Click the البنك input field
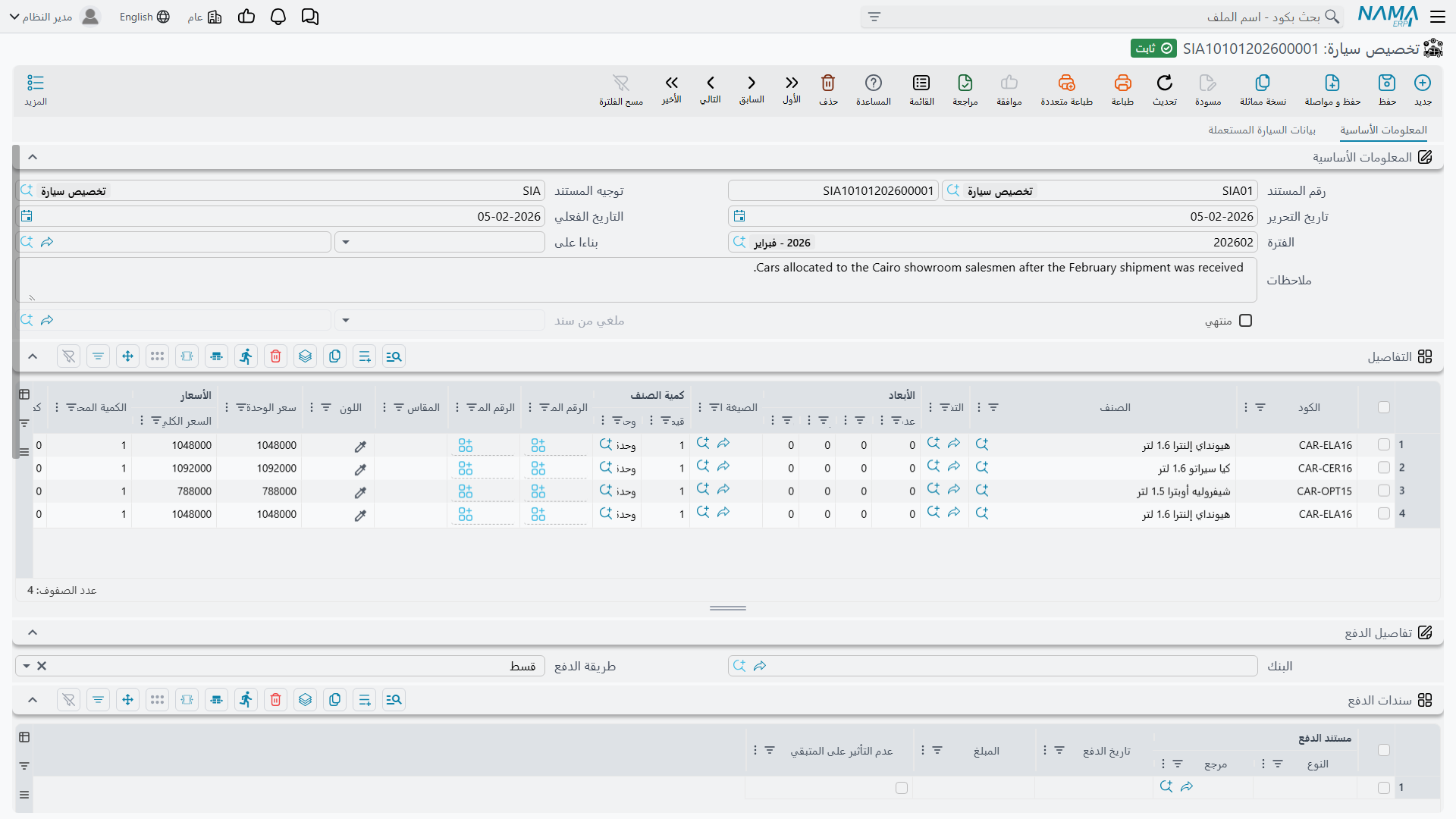 click(993, 667)
